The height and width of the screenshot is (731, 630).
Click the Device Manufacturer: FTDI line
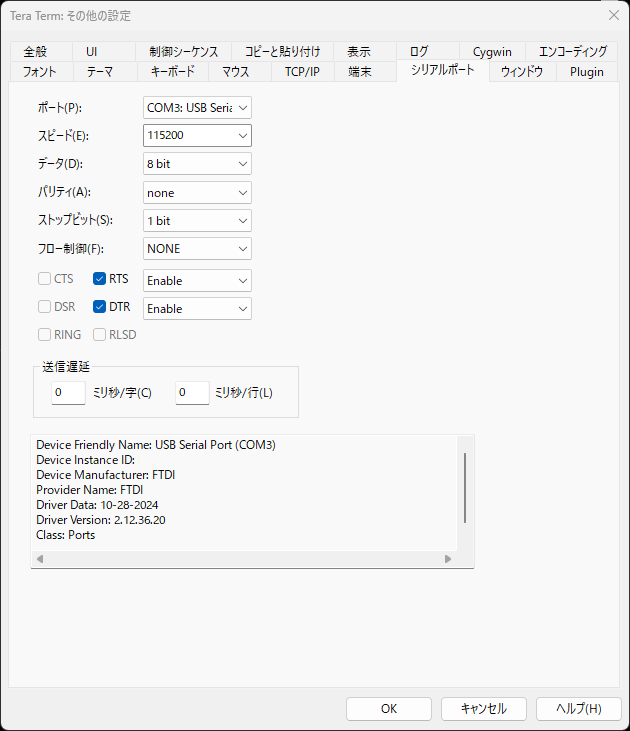pyautogui.click(x=105, y=475)
